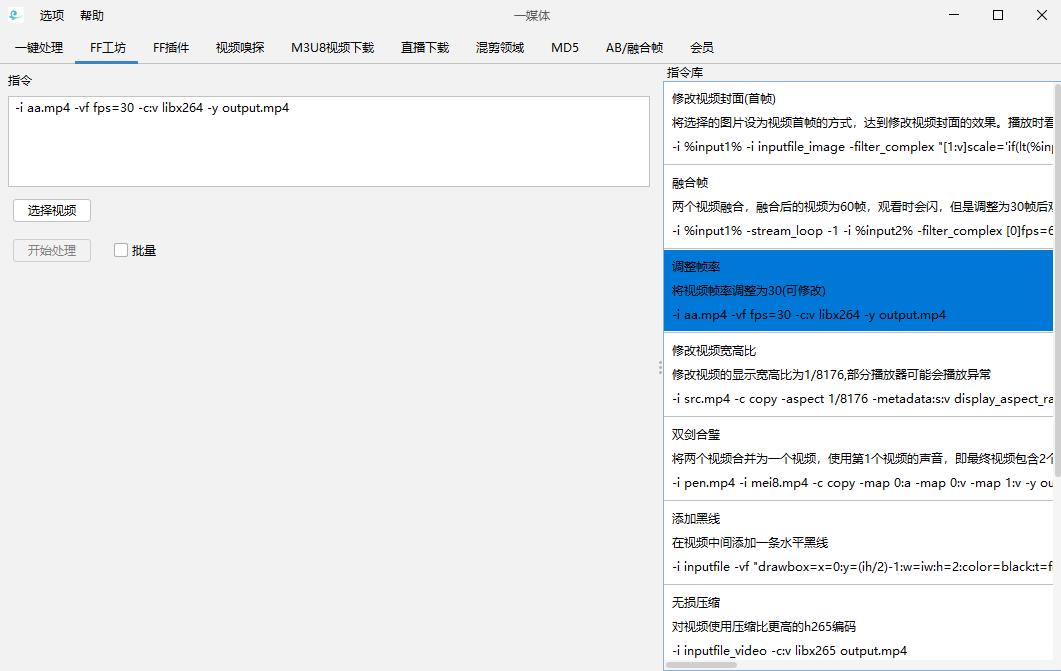Select the 融合帧 command entry
This screenshot has width=1061, height=671.
[x=859, y=206]
